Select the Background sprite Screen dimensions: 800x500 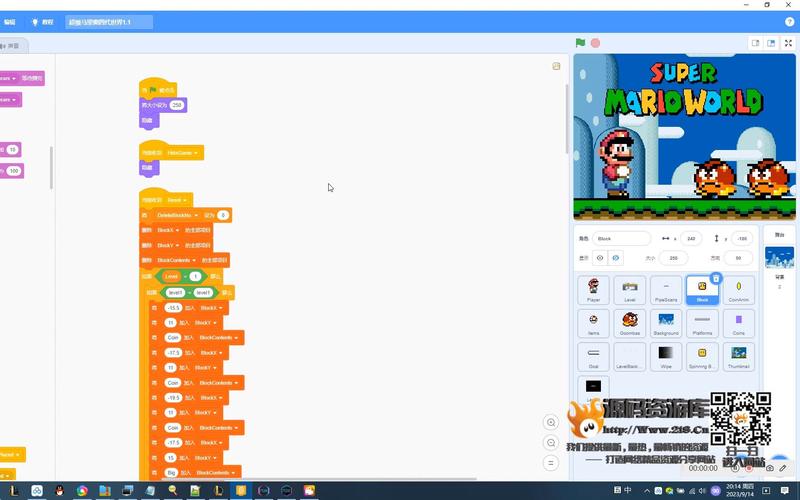(x=666, y=323)
